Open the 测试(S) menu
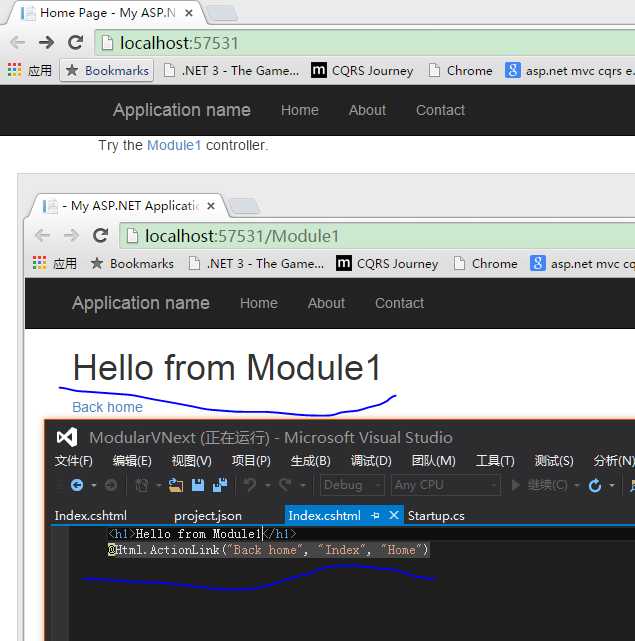The image size is (635, 641). [554, 461]
